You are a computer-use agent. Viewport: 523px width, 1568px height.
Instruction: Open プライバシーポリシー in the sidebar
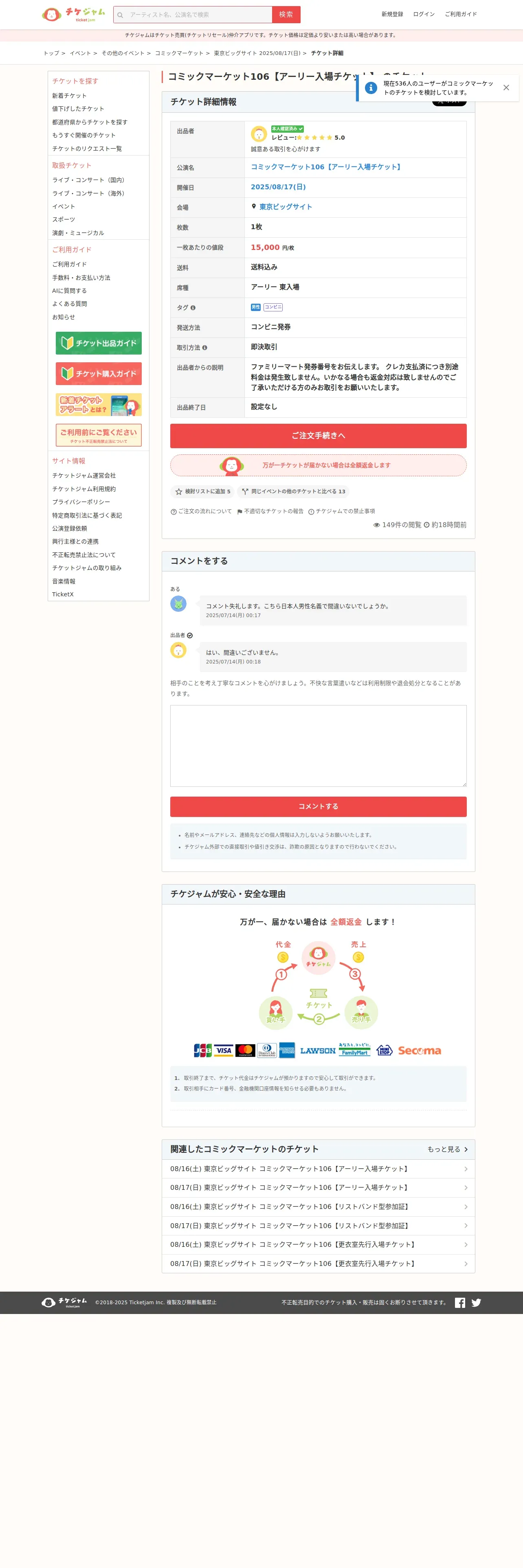point(81,502)
